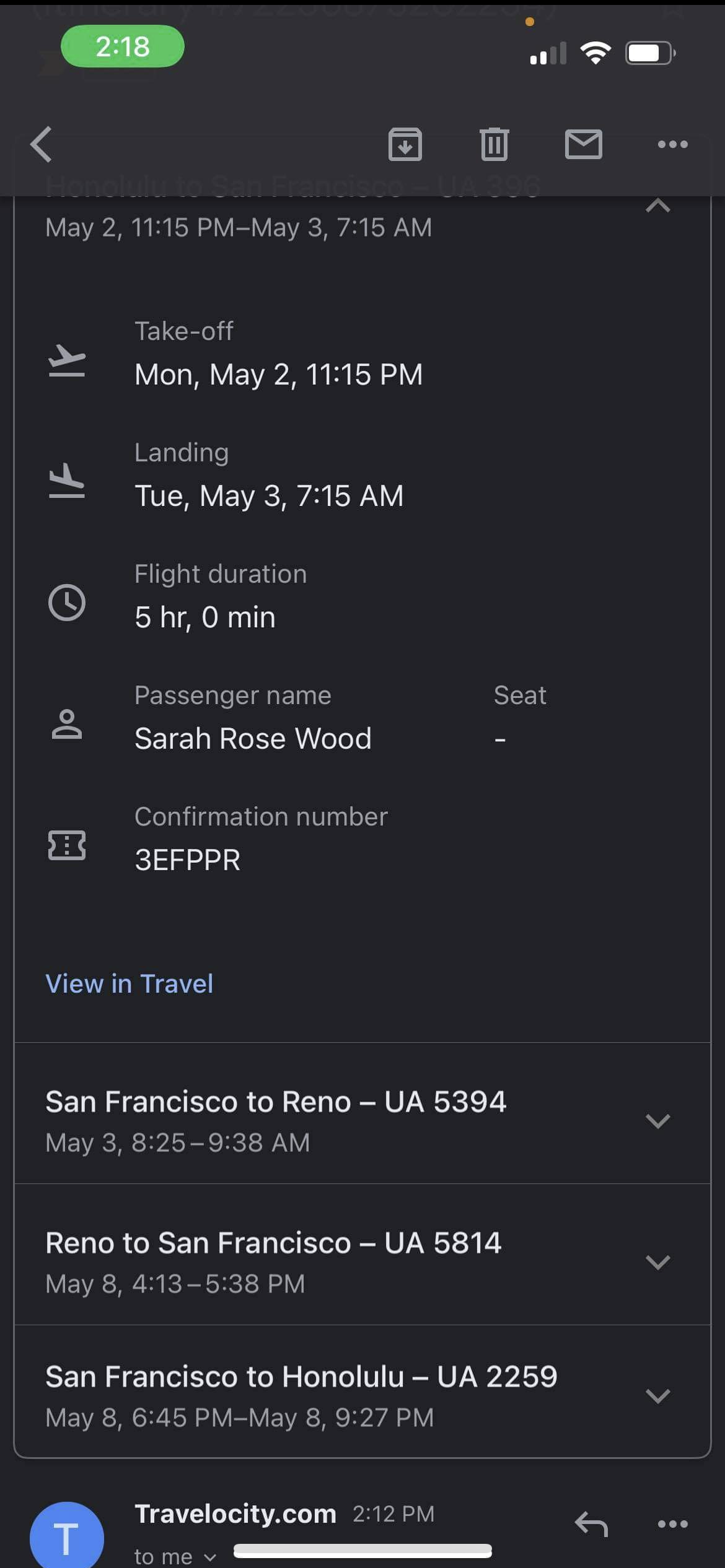Tap the confirmation ticket icon
The width and height of the screenshot is (725, 1568).
tap(67, 845)
